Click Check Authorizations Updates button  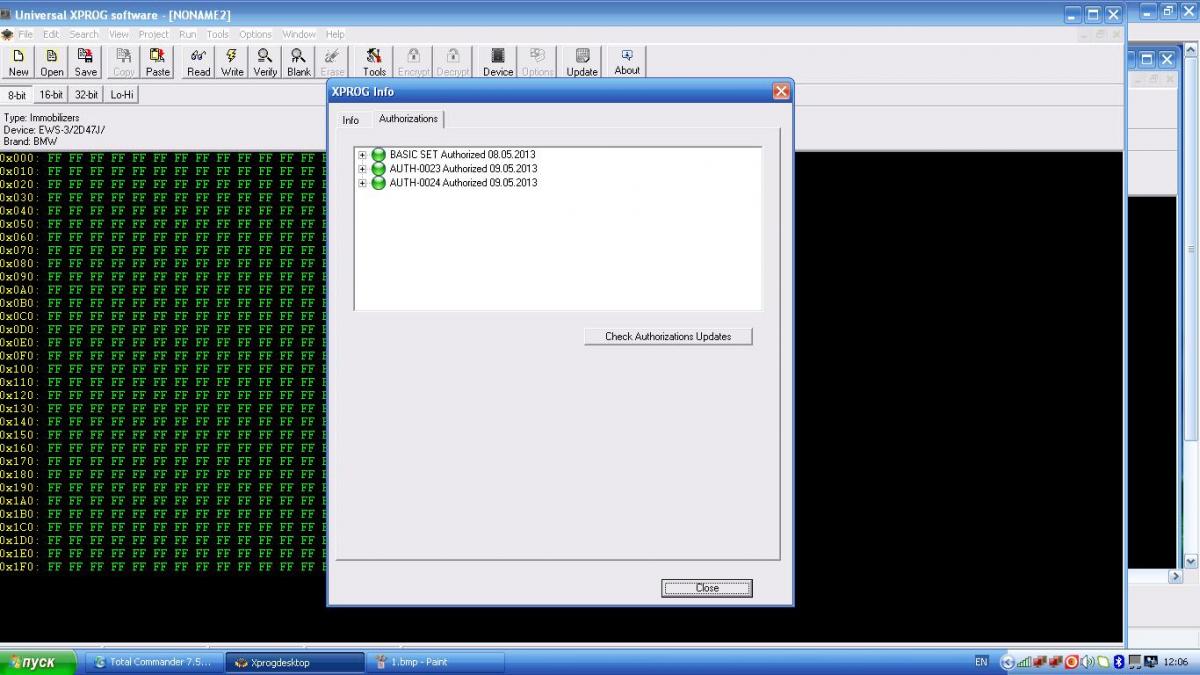coord(668,337)
